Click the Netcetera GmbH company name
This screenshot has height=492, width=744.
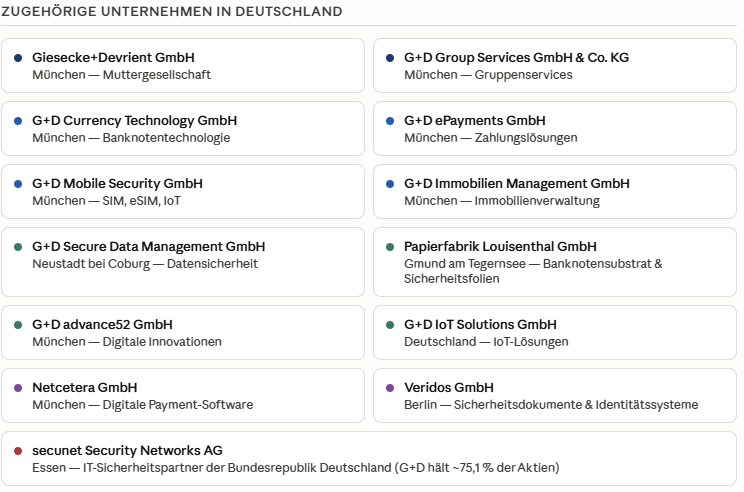tap(84, 388)
